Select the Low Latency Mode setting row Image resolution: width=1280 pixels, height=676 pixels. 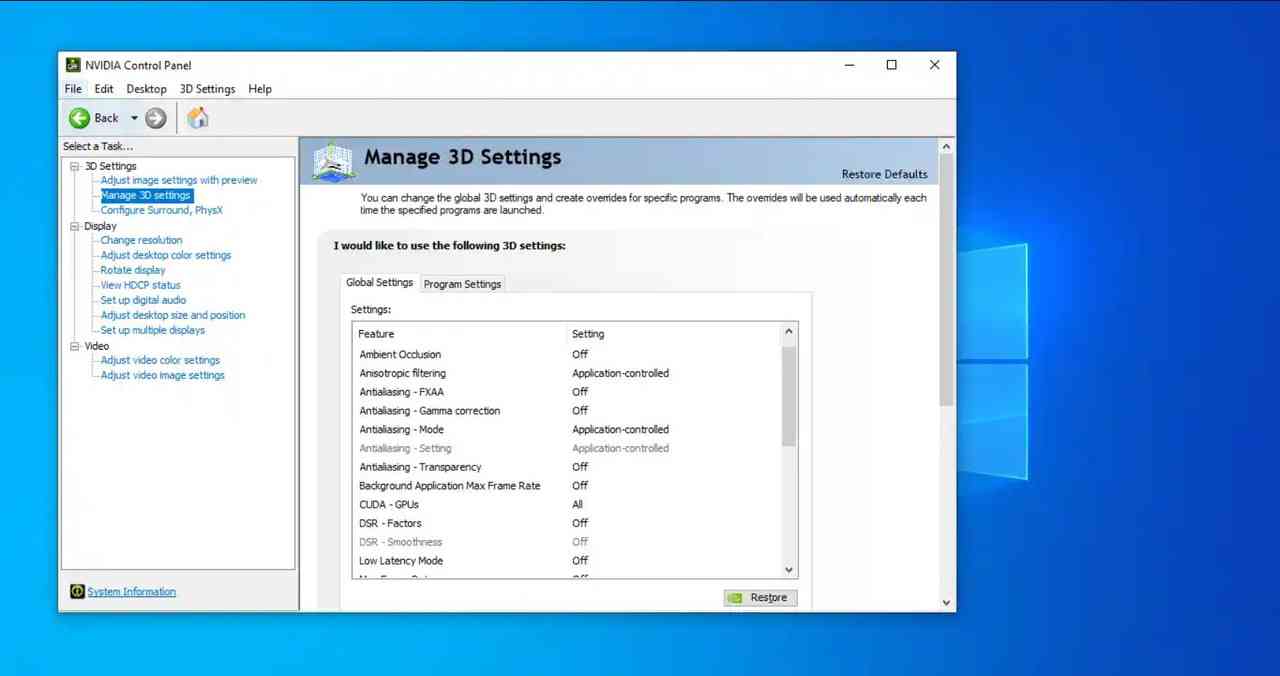[x=401, y=561]
